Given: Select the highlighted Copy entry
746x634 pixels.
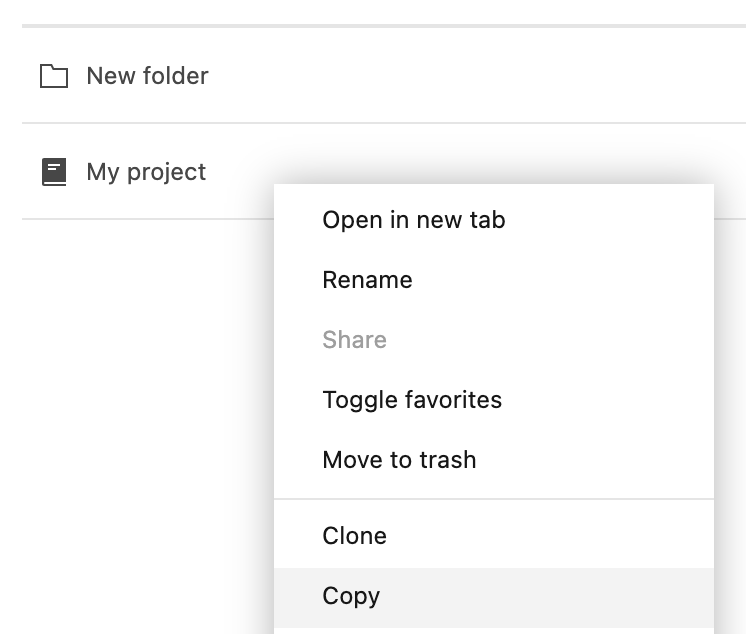Looking at the screenshot, I should (351, 596).
